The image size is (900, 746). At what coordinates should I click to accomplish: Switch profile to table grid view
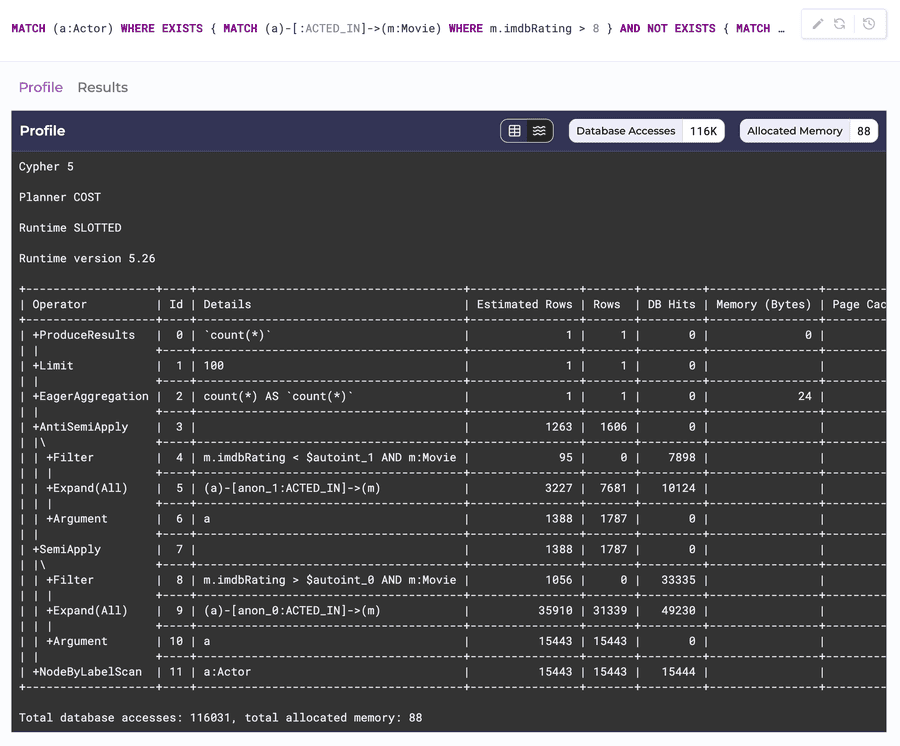(514, 131)
